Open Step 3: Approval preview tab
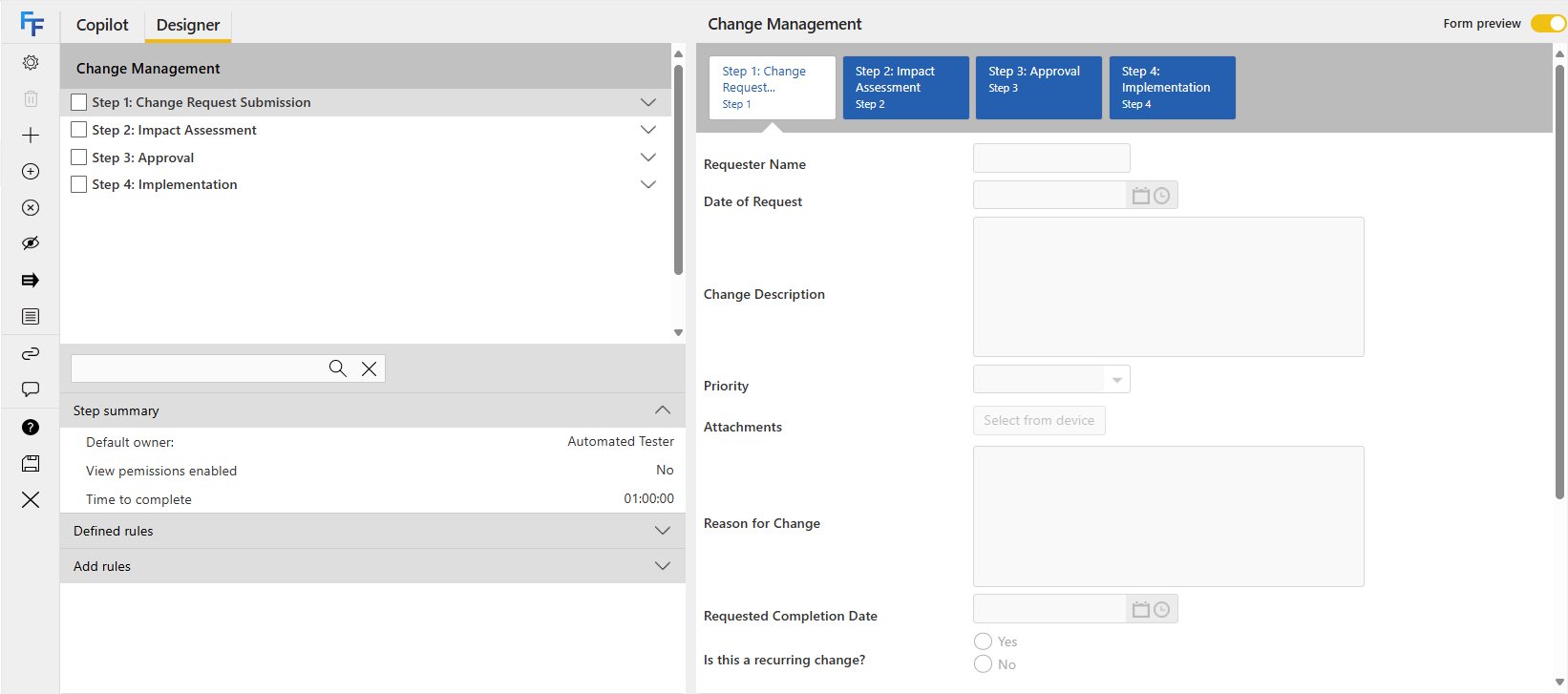1568x694 pixels. [x=1038, y=88]
